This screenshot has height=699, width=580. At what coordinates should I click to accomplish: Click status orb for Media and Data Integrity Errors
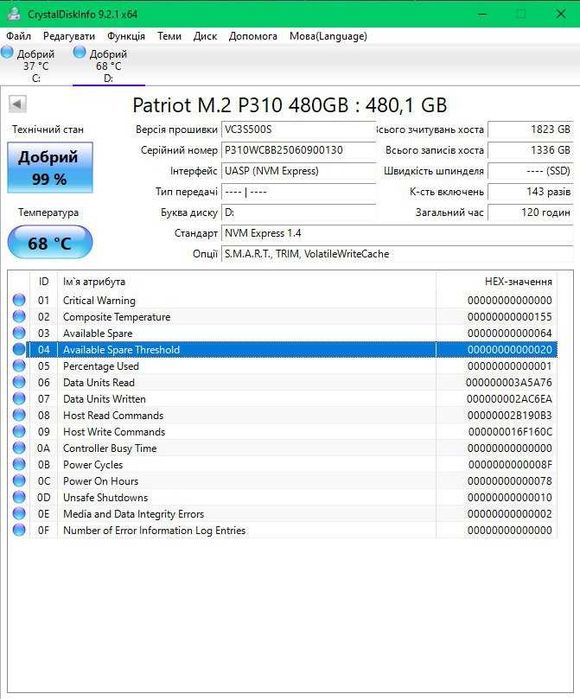[x=19, y=514]
